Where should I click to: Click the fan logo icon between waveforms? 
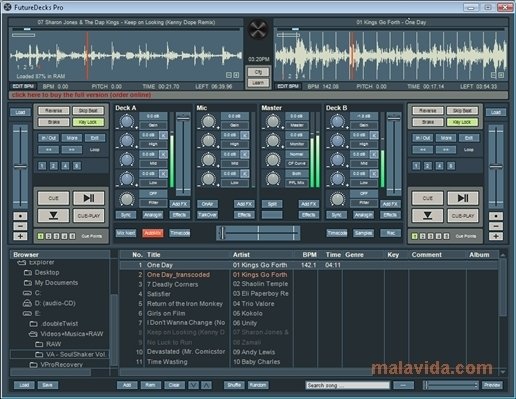(x=258, y=29)
